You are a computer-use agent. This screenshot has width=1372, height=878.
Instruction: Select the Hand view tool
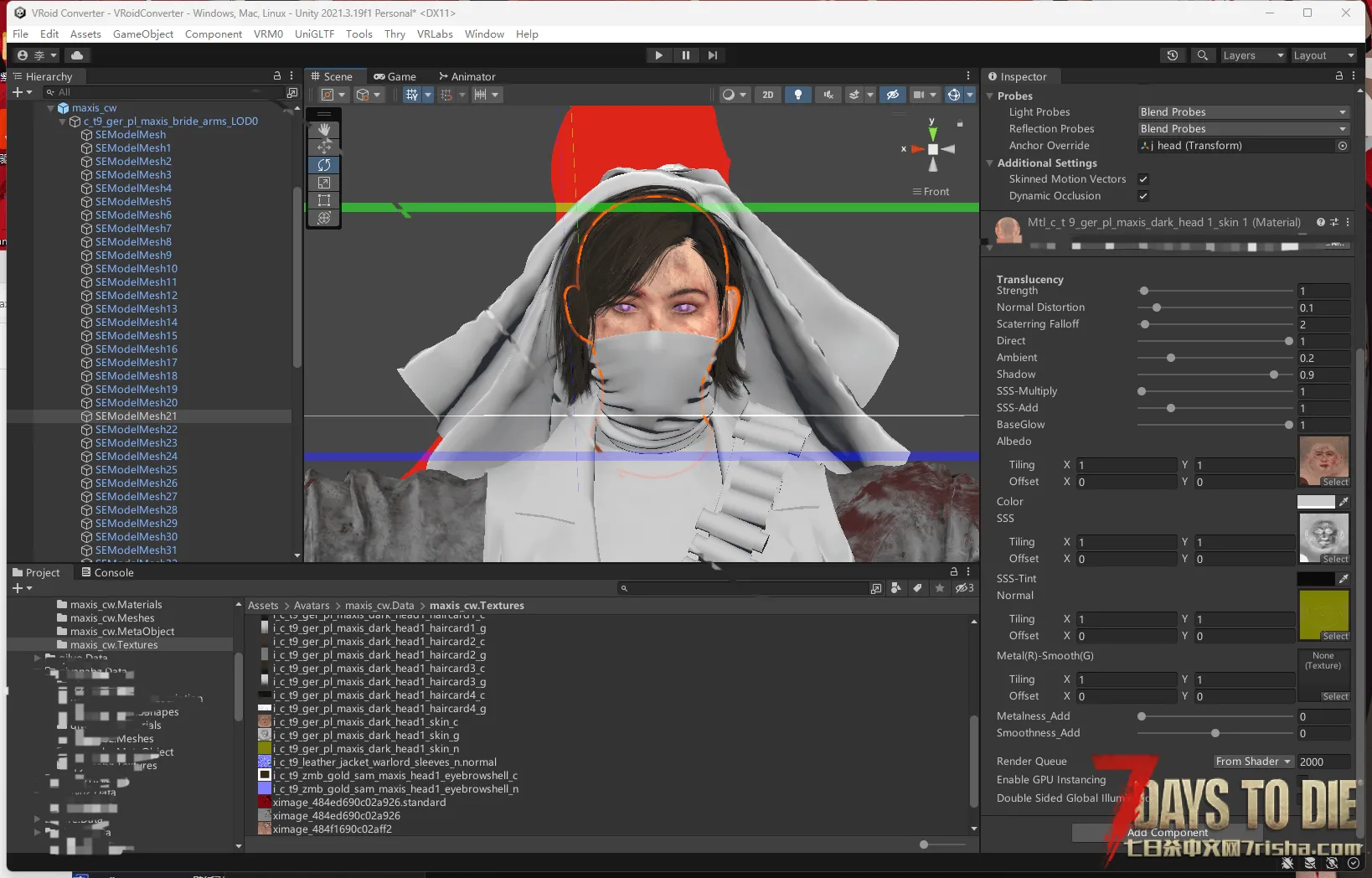click(324, 130)
